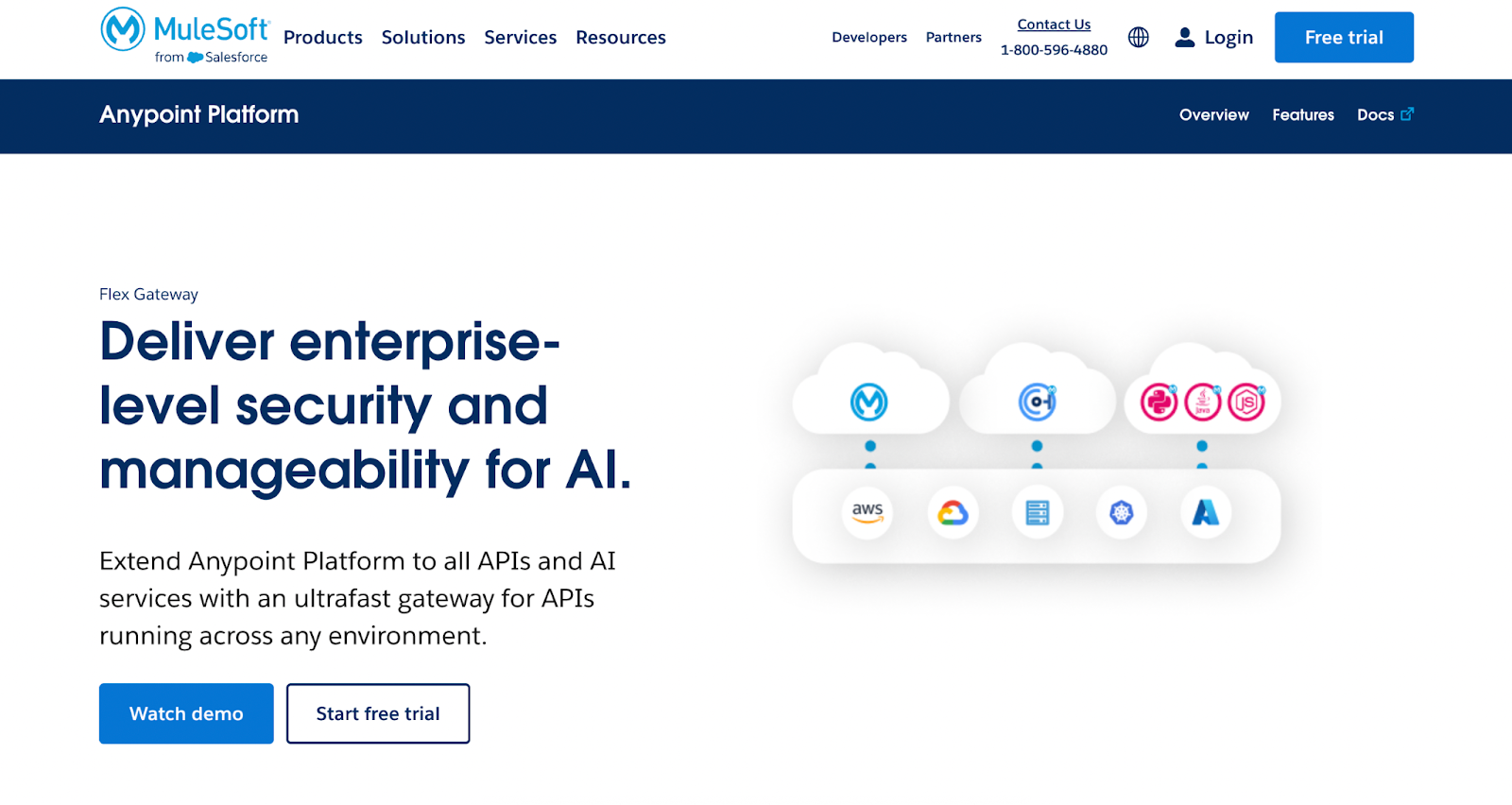Image resolution: width=1512 pixels, height=805 pixels.
Task: Click the AWS icon in the diagram
Action: click(868, 513)
